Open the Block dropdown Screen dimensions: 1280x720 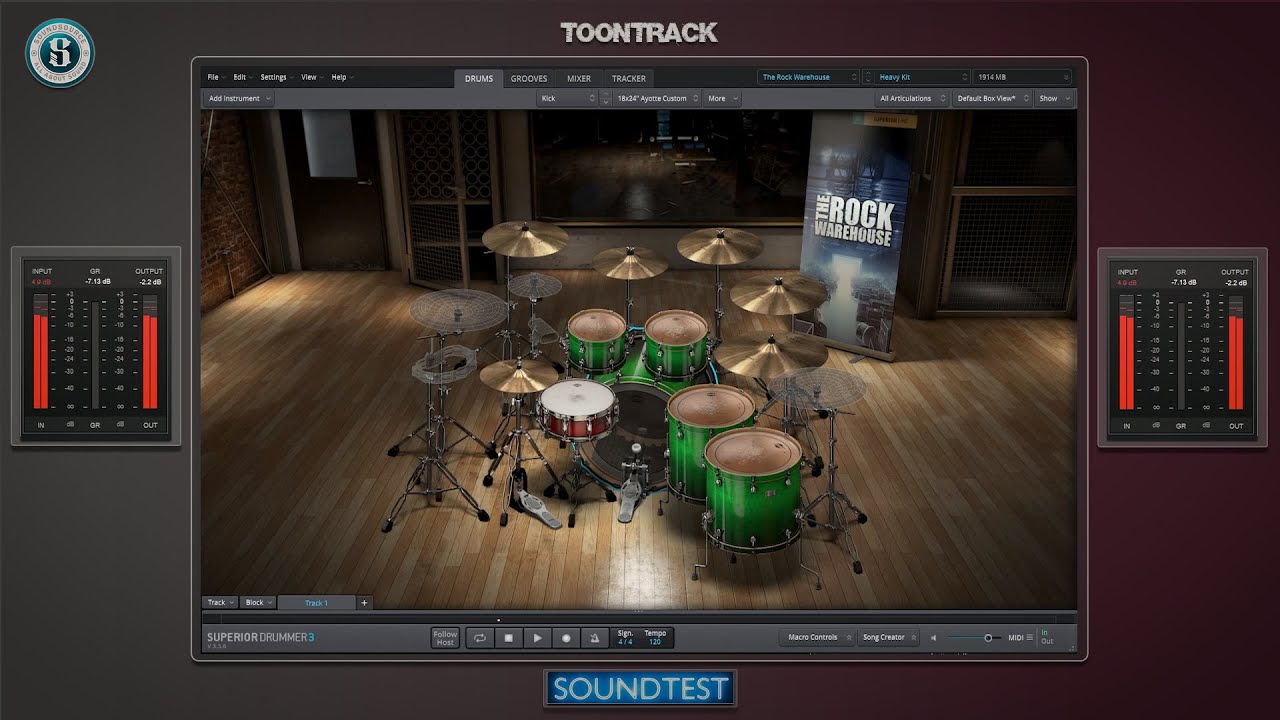point(259,603)
